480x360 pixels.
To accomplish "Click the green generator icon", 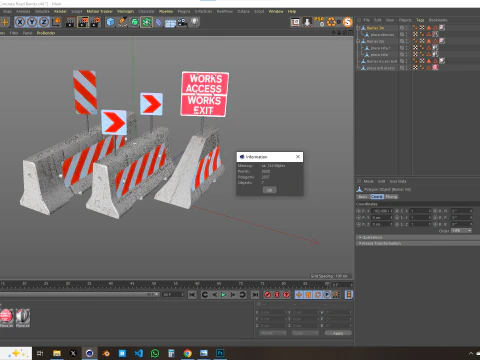I will (134, 22).
